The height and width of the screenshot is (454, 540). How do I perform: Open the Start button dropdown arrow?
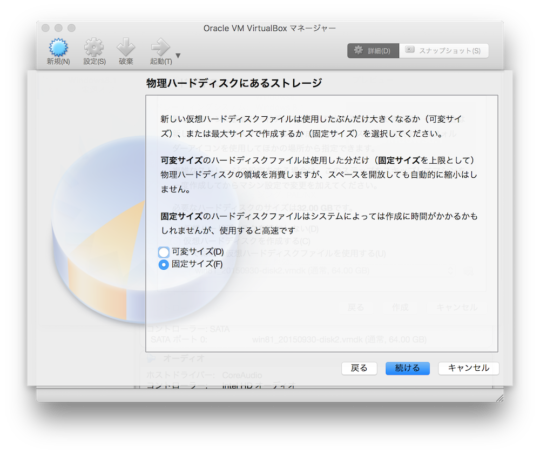tap(178, 55)
